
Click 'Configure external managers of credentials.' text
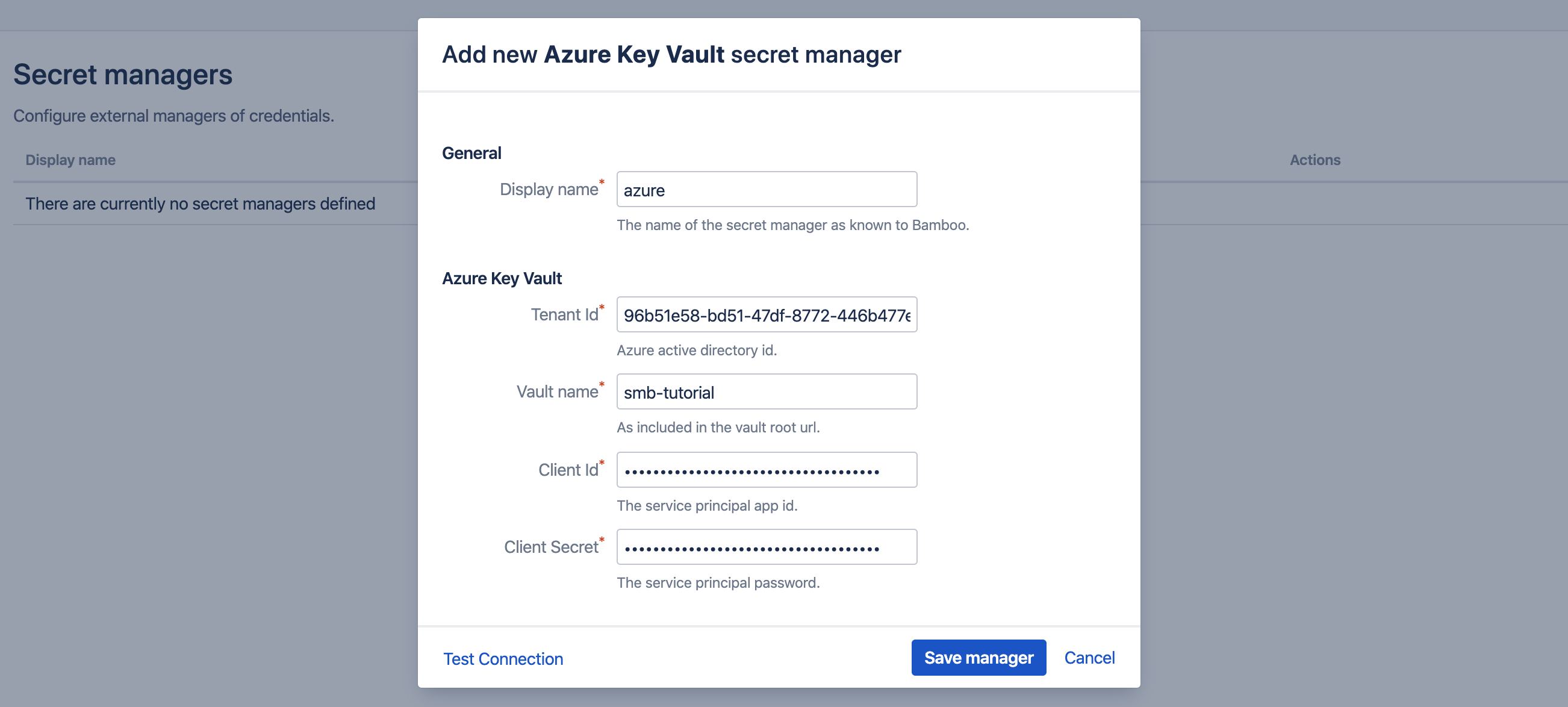[174, 116]
